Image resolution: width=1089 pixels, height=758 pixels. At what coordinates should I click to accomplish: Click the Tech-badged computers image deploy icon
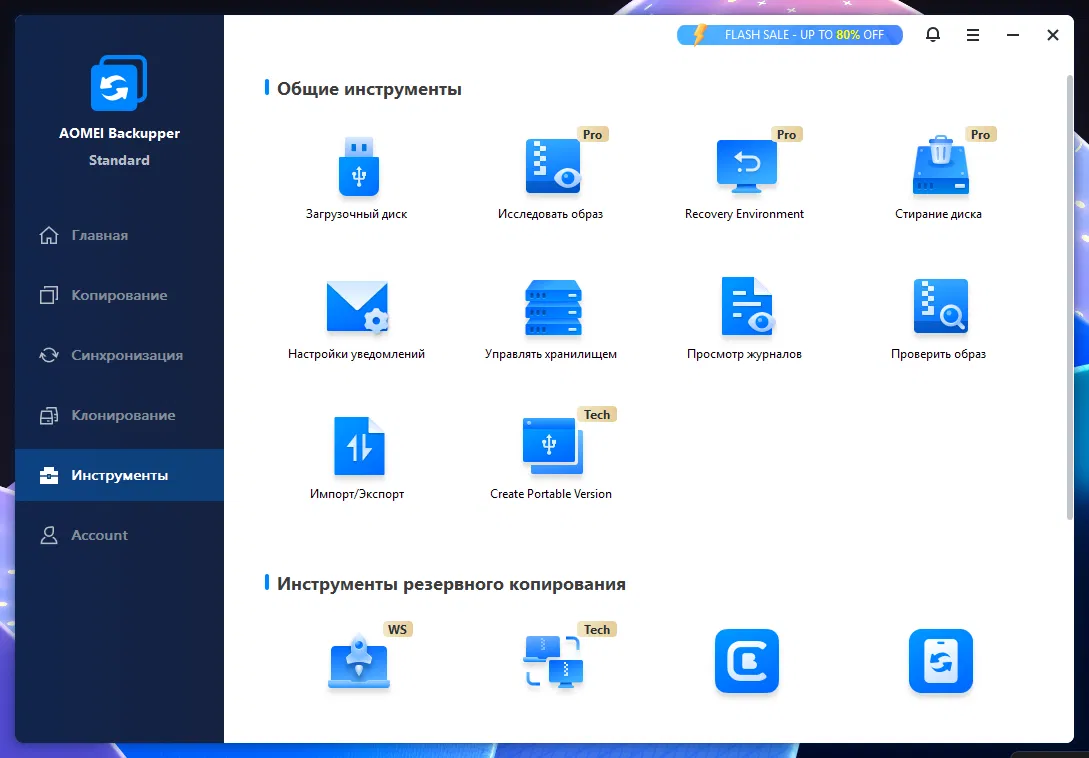click(x=553, y=661)
